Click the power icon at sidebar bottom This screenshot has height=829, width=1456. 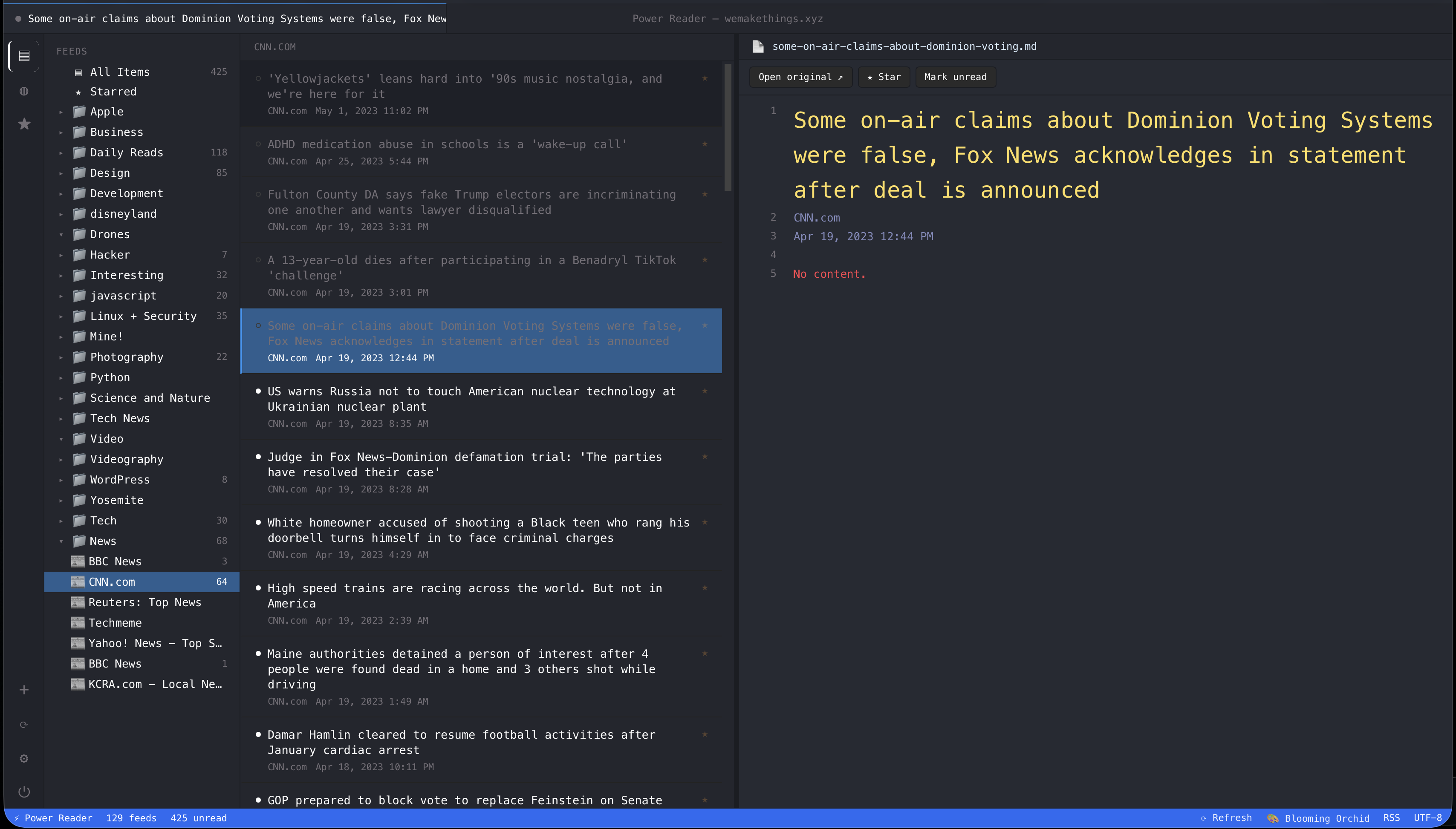(x=24, y=792)
